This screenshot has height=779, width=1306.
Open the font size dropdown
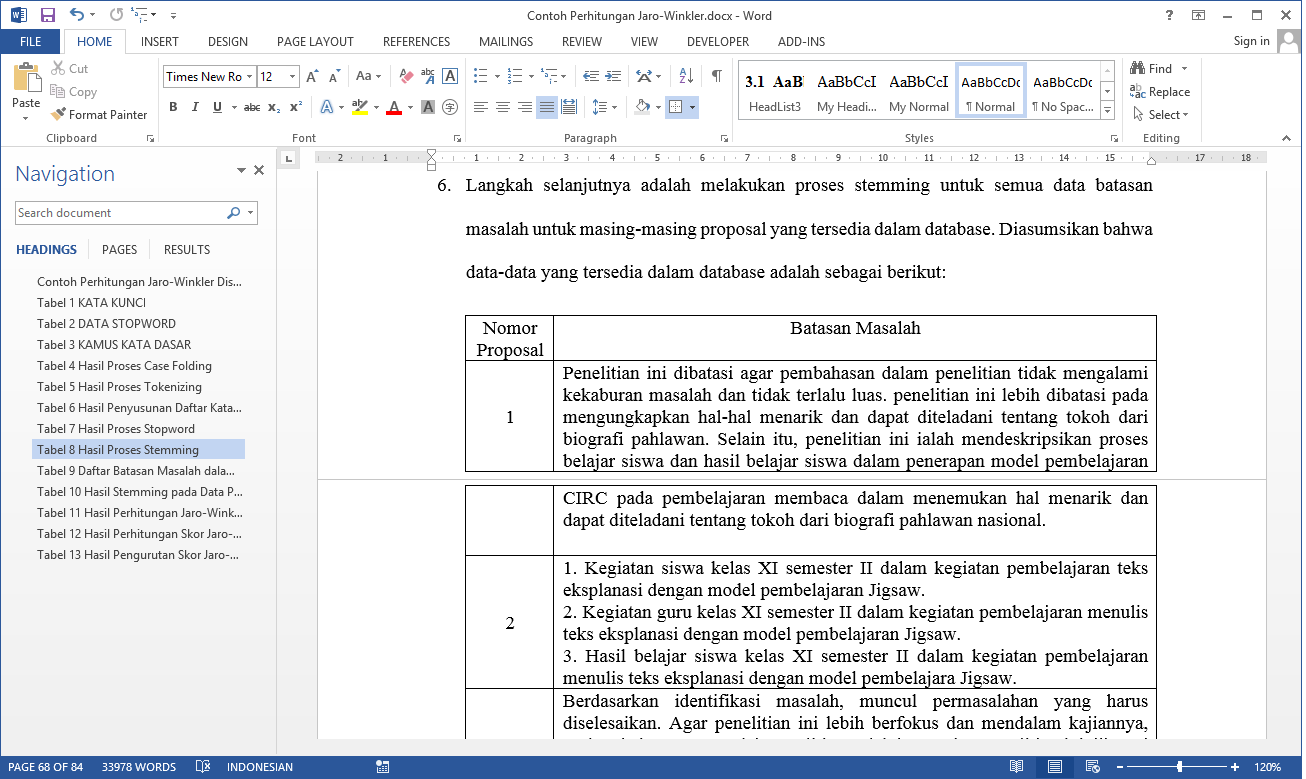(x=292, y=77)
